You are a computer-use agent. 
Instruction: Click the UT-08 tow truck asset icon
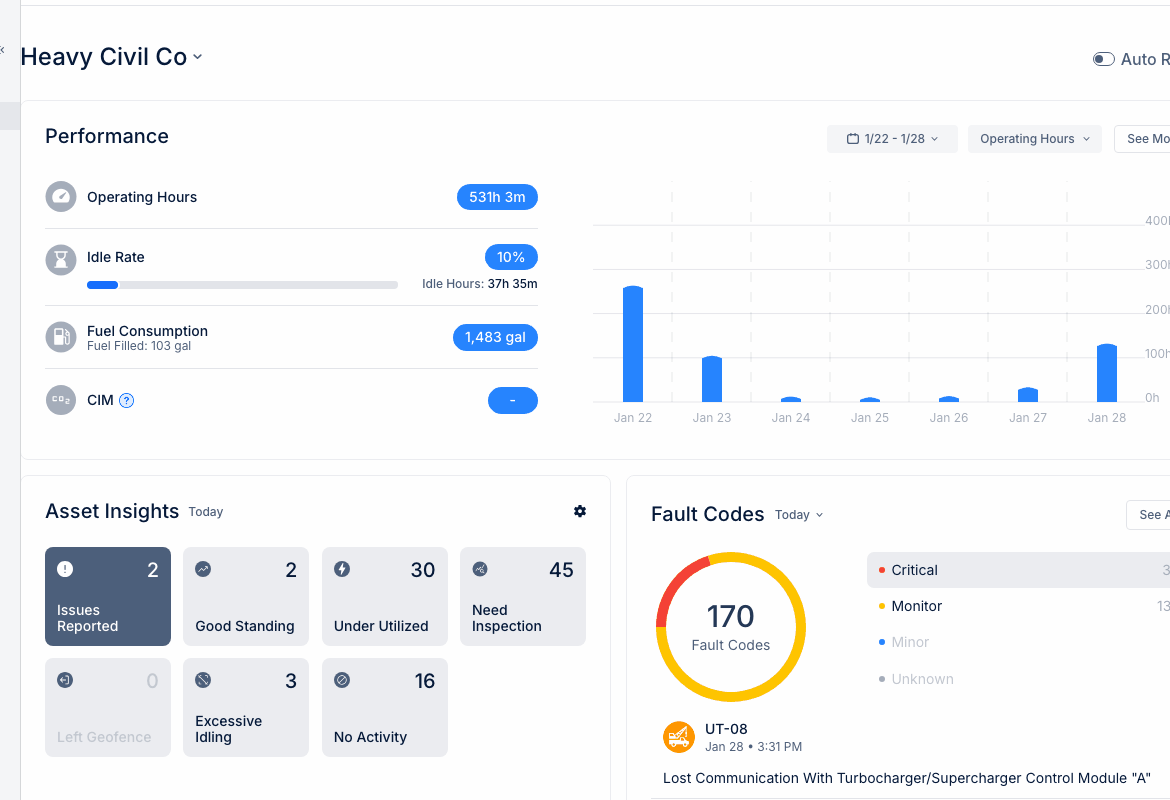(x=679, y=737)
